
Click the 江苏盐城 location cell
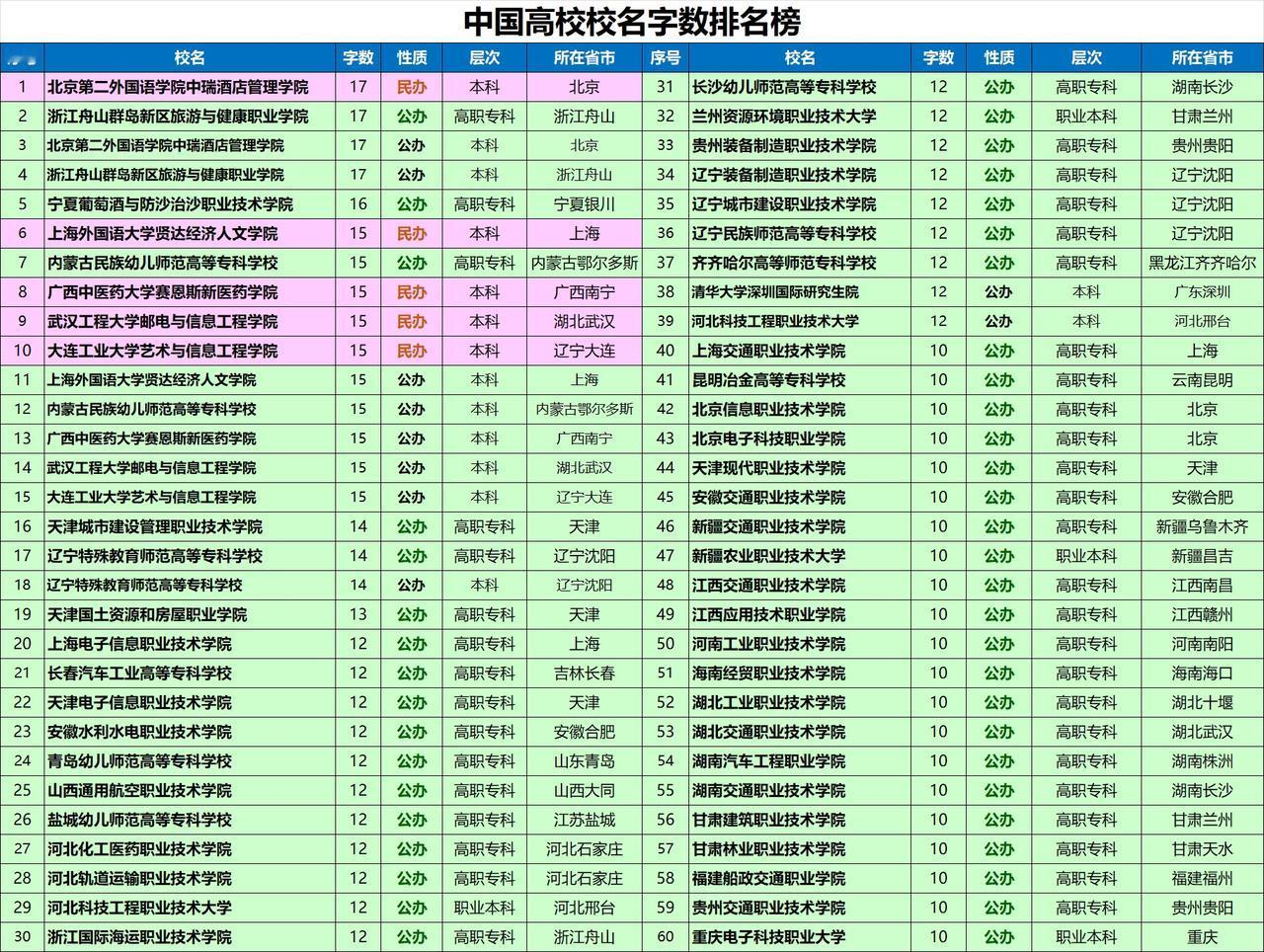coord(584,820)
